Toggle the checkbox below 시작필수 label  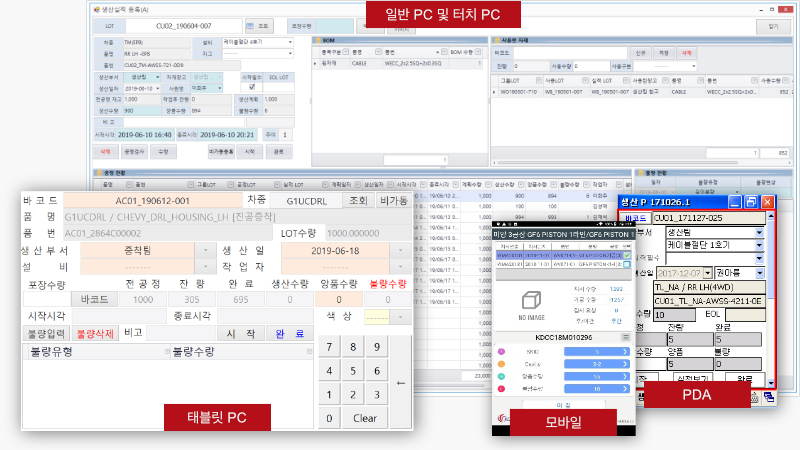252,87
